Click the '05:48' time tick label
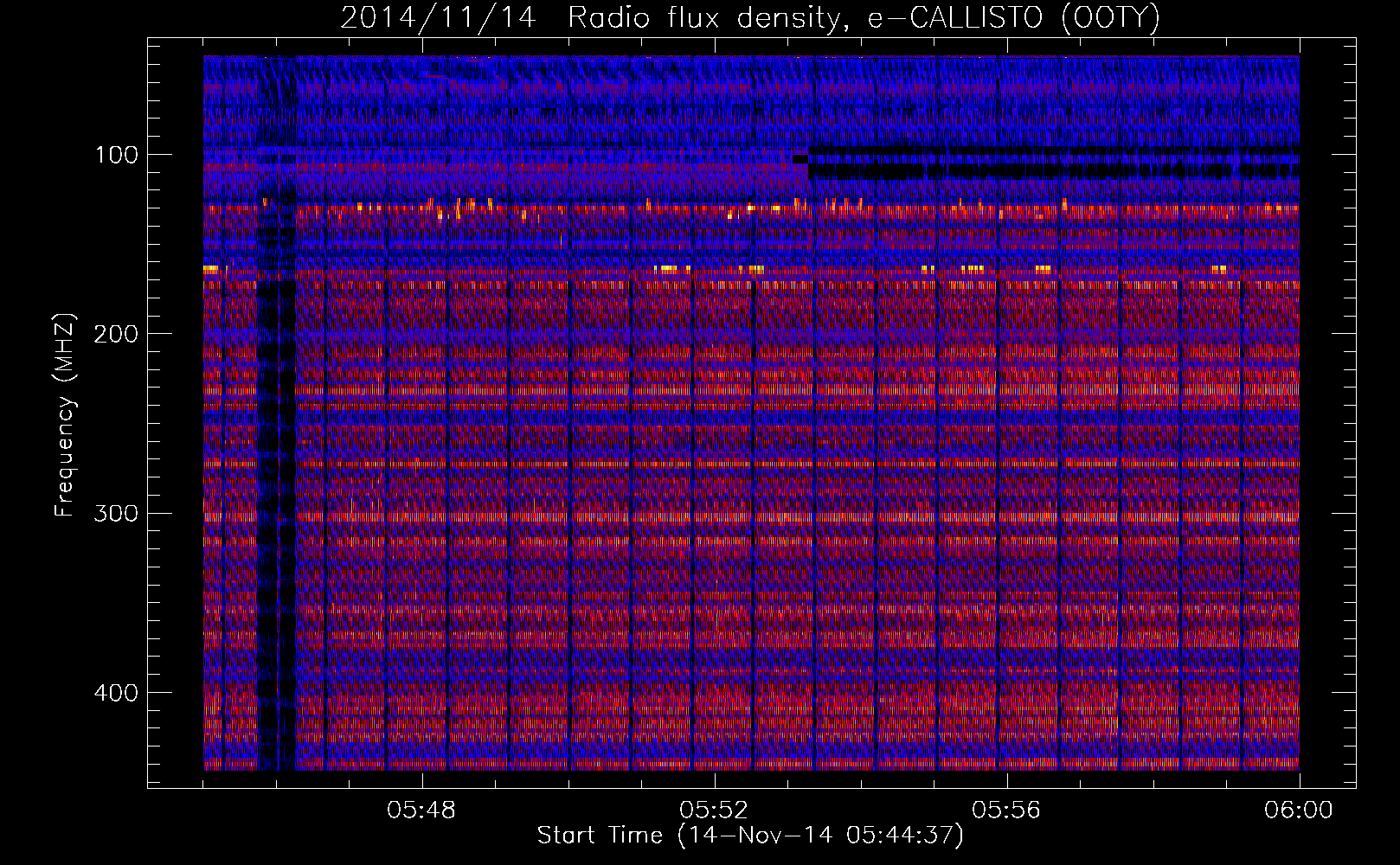The image size is (1400, 865). (x=422, y=811)
